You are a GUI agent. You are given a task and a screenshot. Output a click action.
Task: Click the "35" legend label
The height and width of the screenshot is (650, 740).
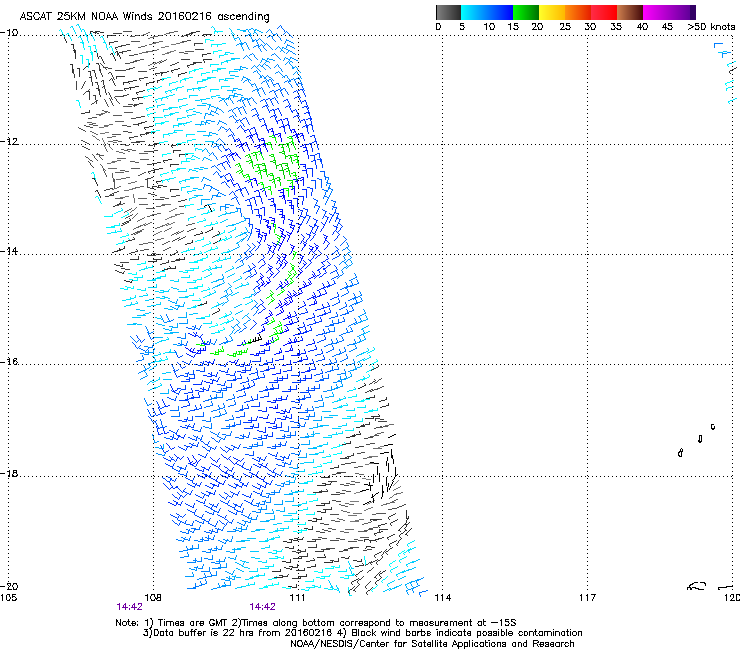click(615, 26)
